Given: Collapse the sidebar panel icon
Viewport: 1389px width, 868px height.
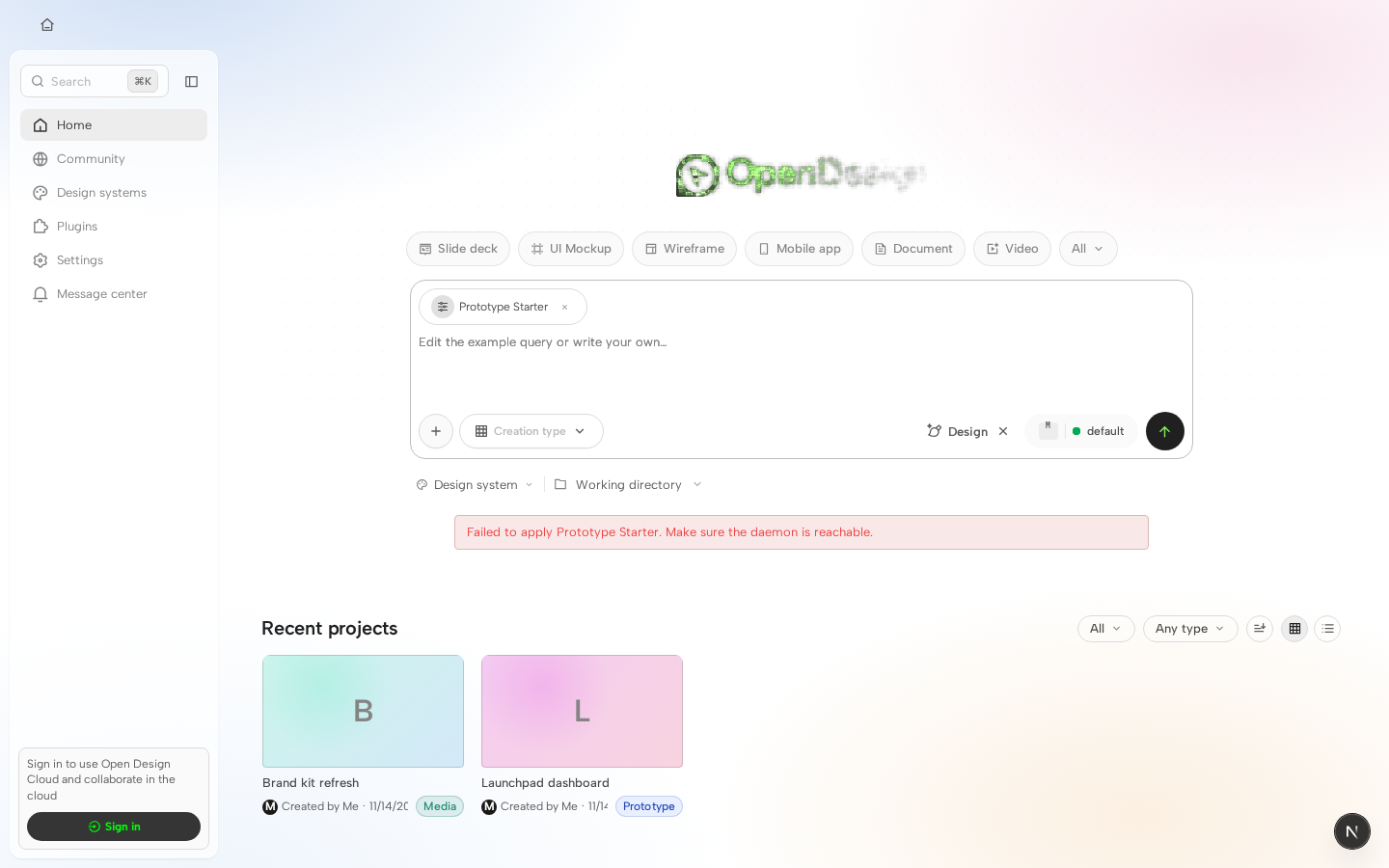Looking at the screenshot, I should tap(191, 82).
